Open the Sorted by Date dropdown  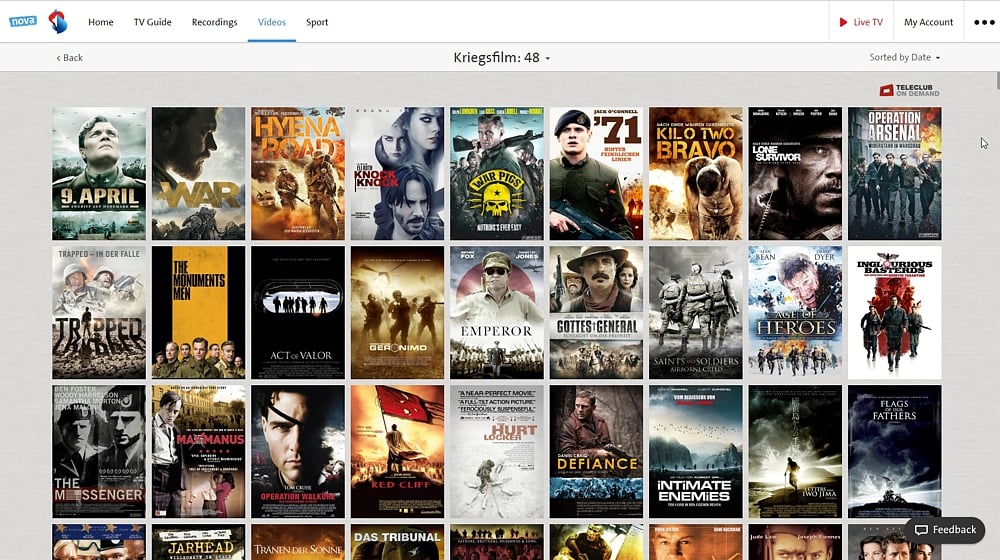click(904, 57)
